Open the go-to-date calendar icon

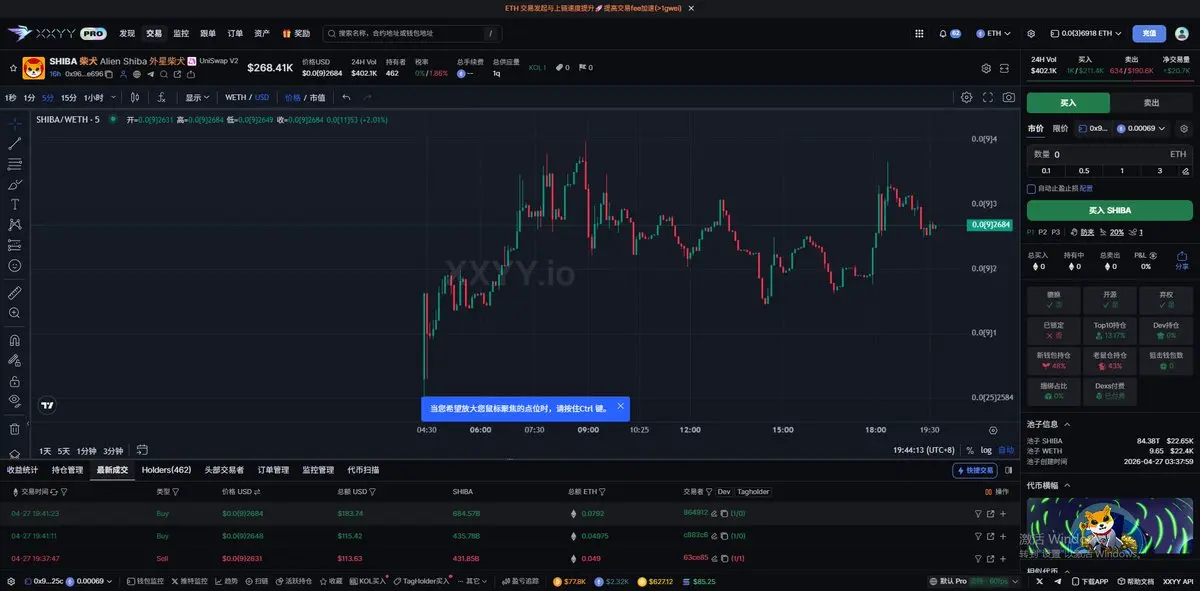coord(143,450)
